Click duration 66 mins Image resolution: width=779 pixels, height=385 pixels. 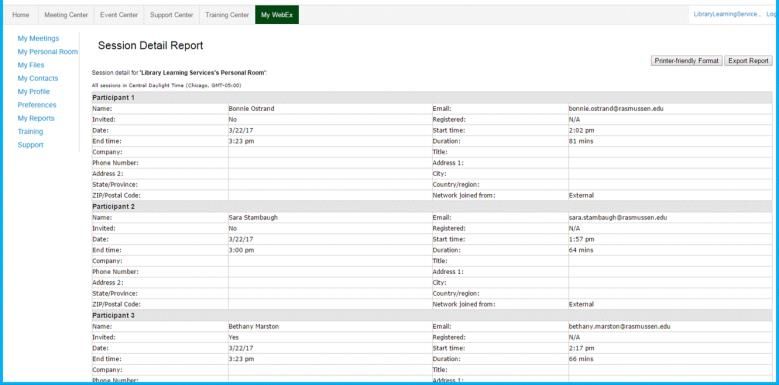(581, 359)
